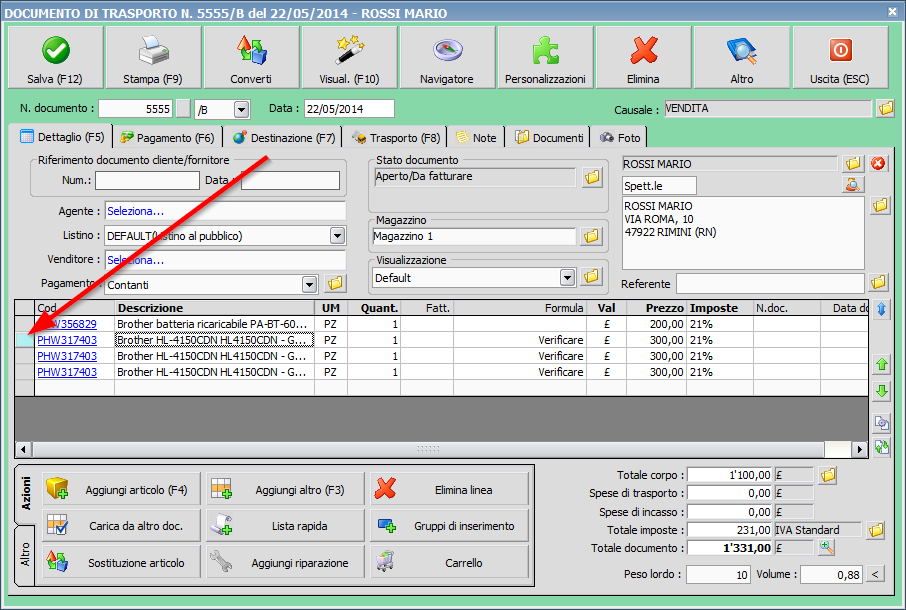Open the Note tab

point(476,137)
